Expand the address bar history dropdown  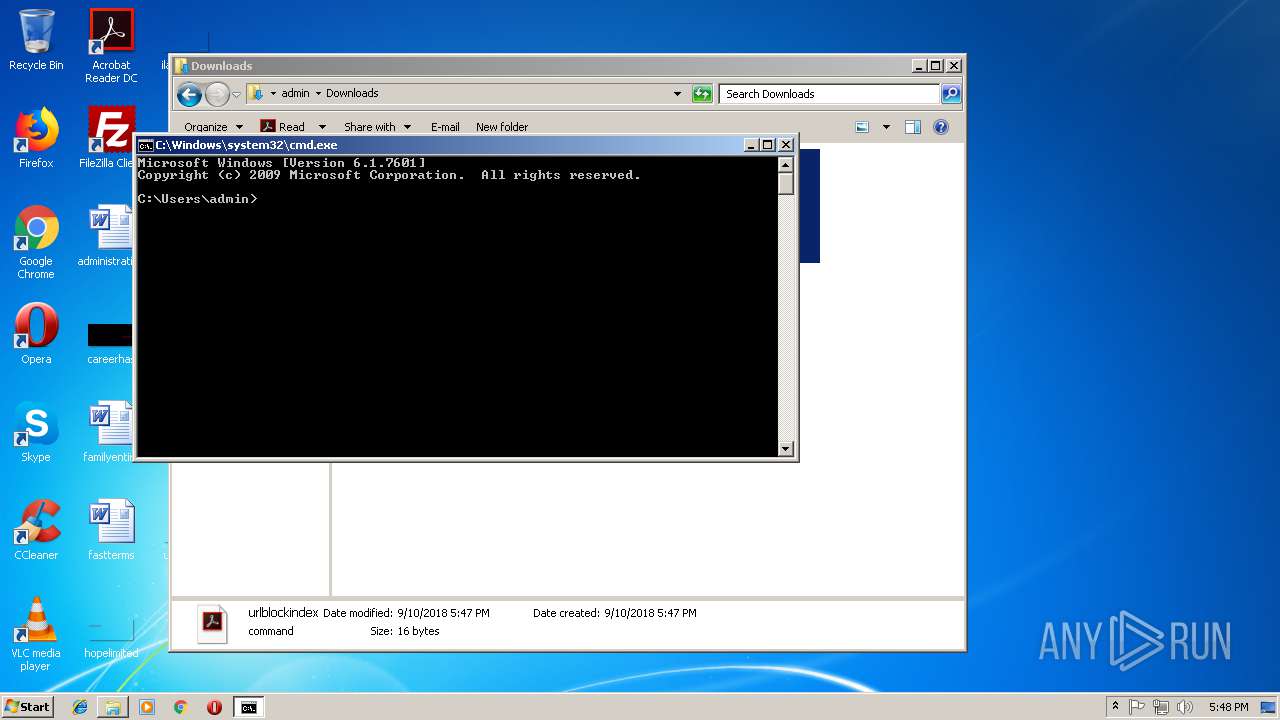pos(678,94)
